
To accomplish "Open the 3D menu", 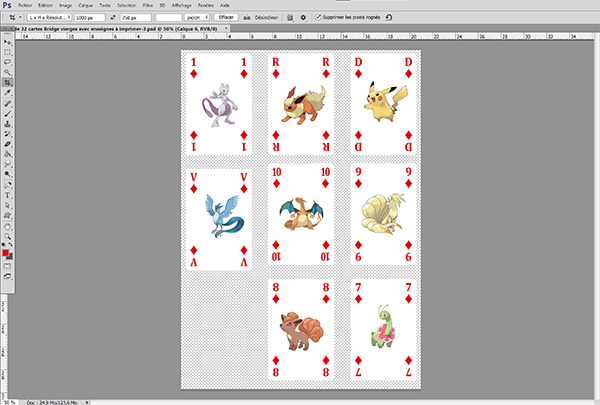I will [x=162, y=5].
